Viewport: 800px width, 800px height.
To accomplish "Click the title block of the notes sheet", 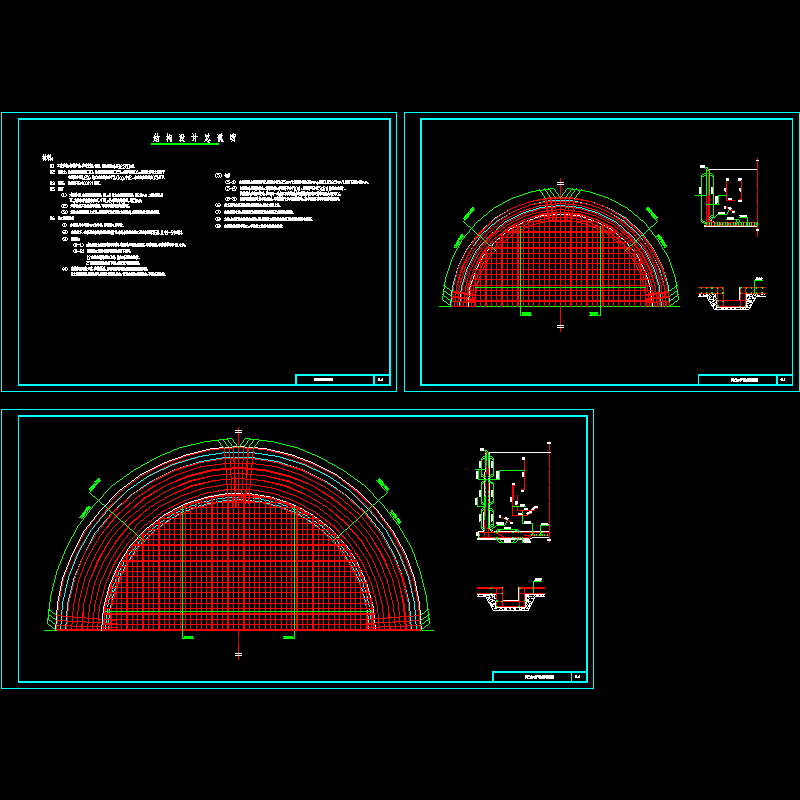I will coord(334,380).
